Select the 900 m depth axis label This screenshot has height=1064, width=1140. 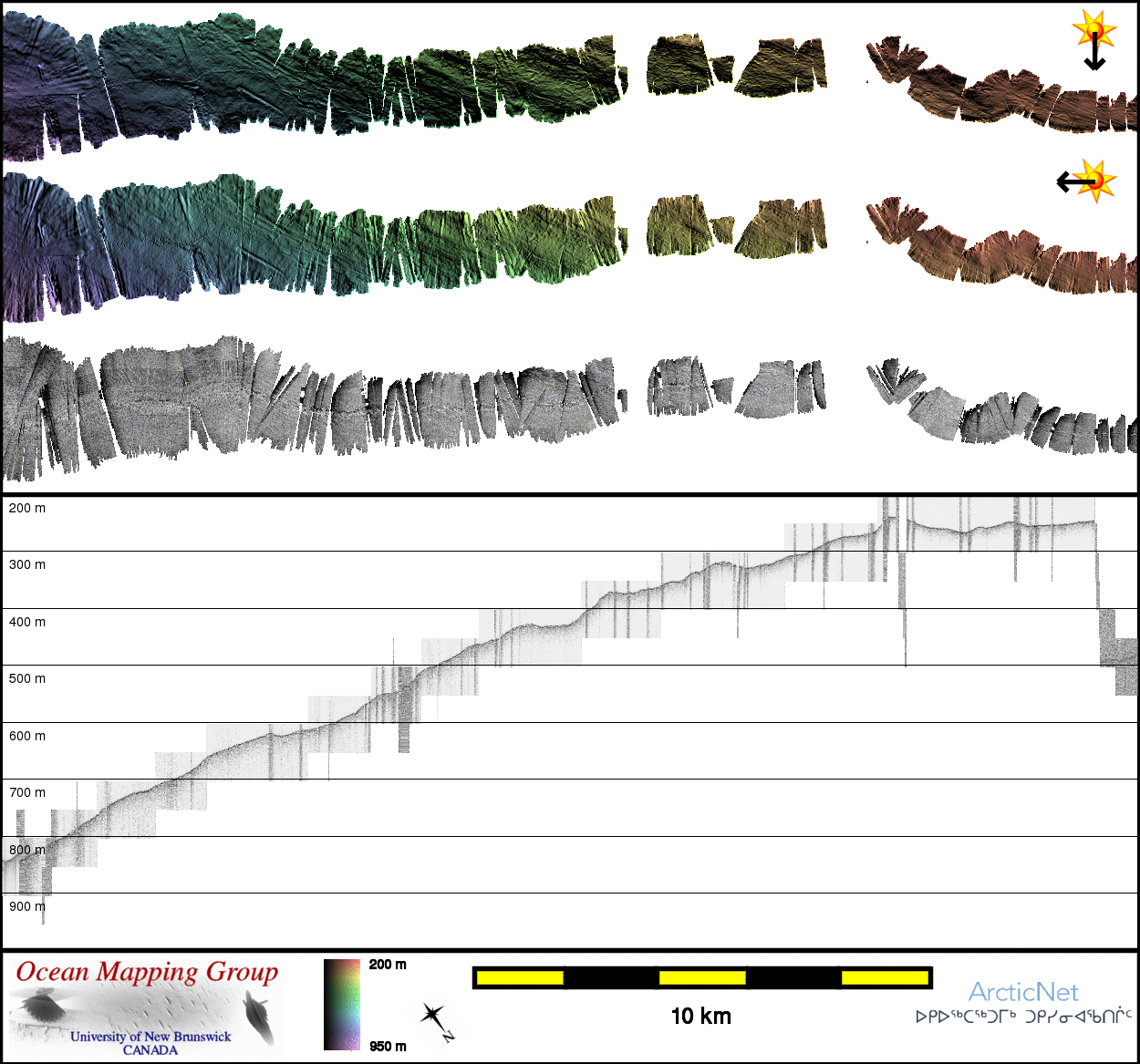point(27,906)
